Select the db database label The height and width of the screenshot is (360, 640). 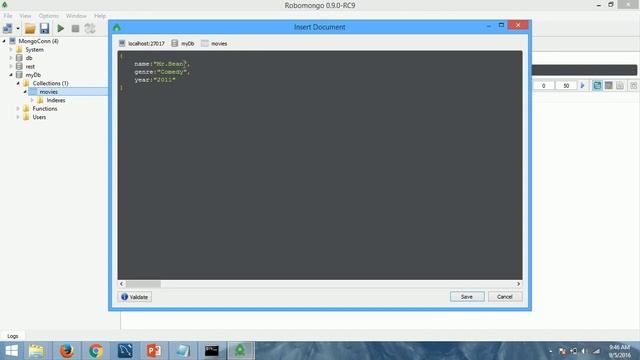tap(29, 58)
